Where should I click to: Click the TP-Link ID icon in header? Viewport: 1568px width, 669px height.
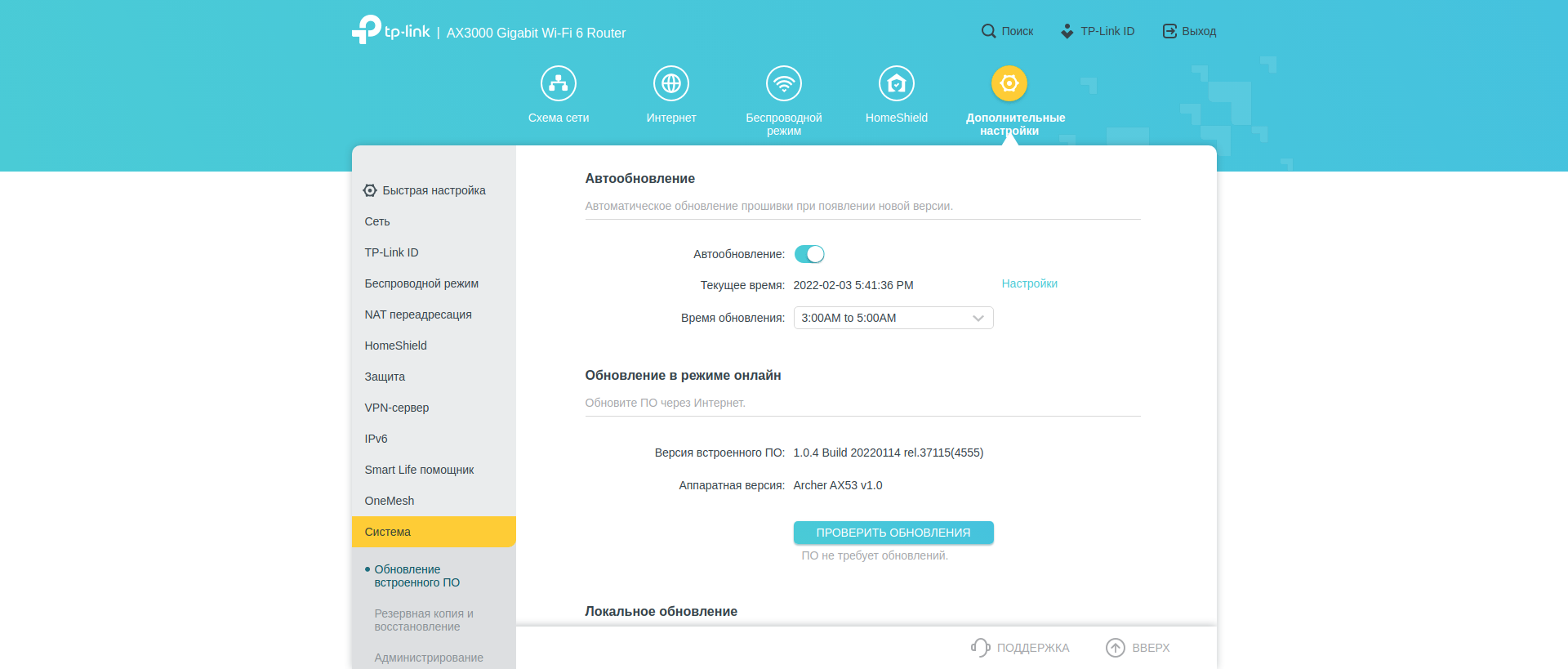[1067, 31]
